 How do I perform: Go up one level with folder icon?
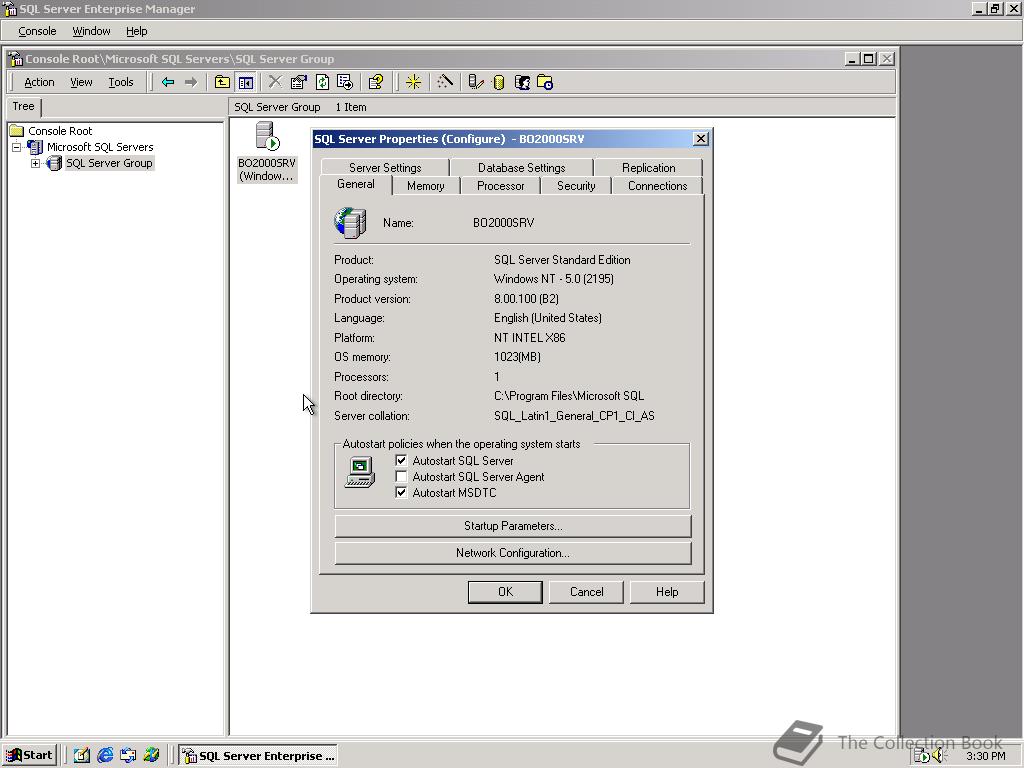[x=222, y=82]
